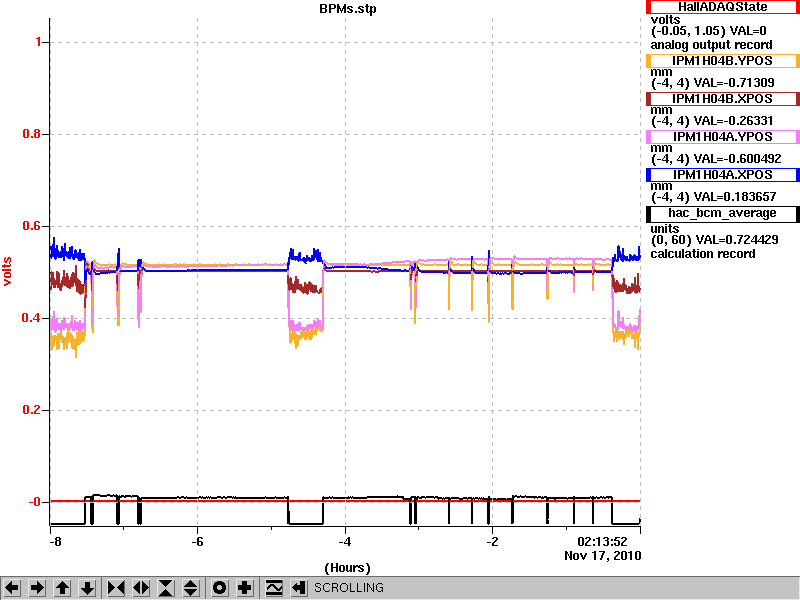
Task: Click the 0.2 y-axis tick label
Action: coord(33,410)
